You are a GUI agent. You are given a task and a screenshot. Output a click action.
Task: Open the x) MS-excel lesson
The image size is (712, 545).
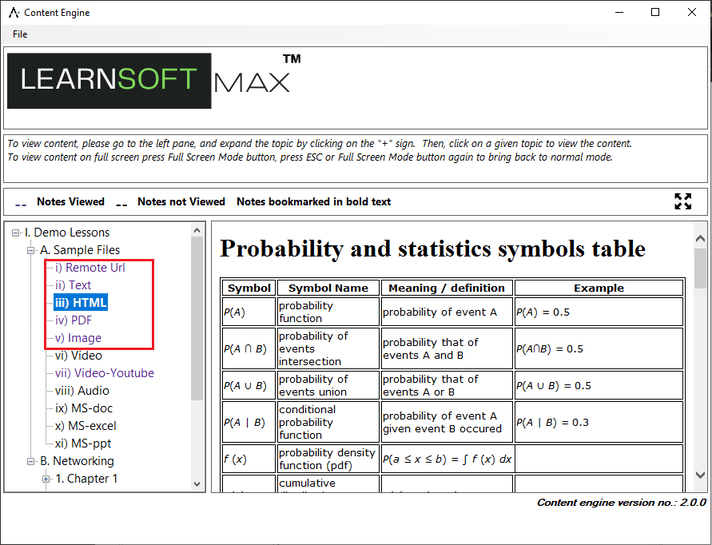coord(86,426)
